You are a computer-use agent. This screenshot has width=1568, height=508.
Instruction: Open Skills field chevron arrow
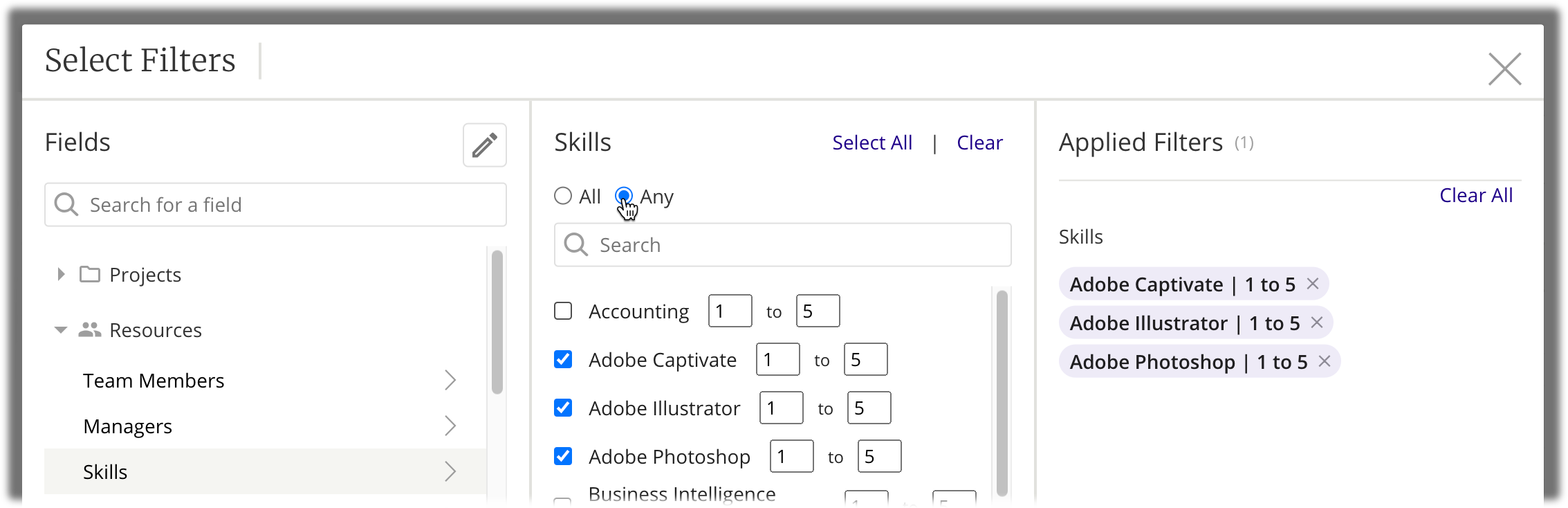pos(450,471)
